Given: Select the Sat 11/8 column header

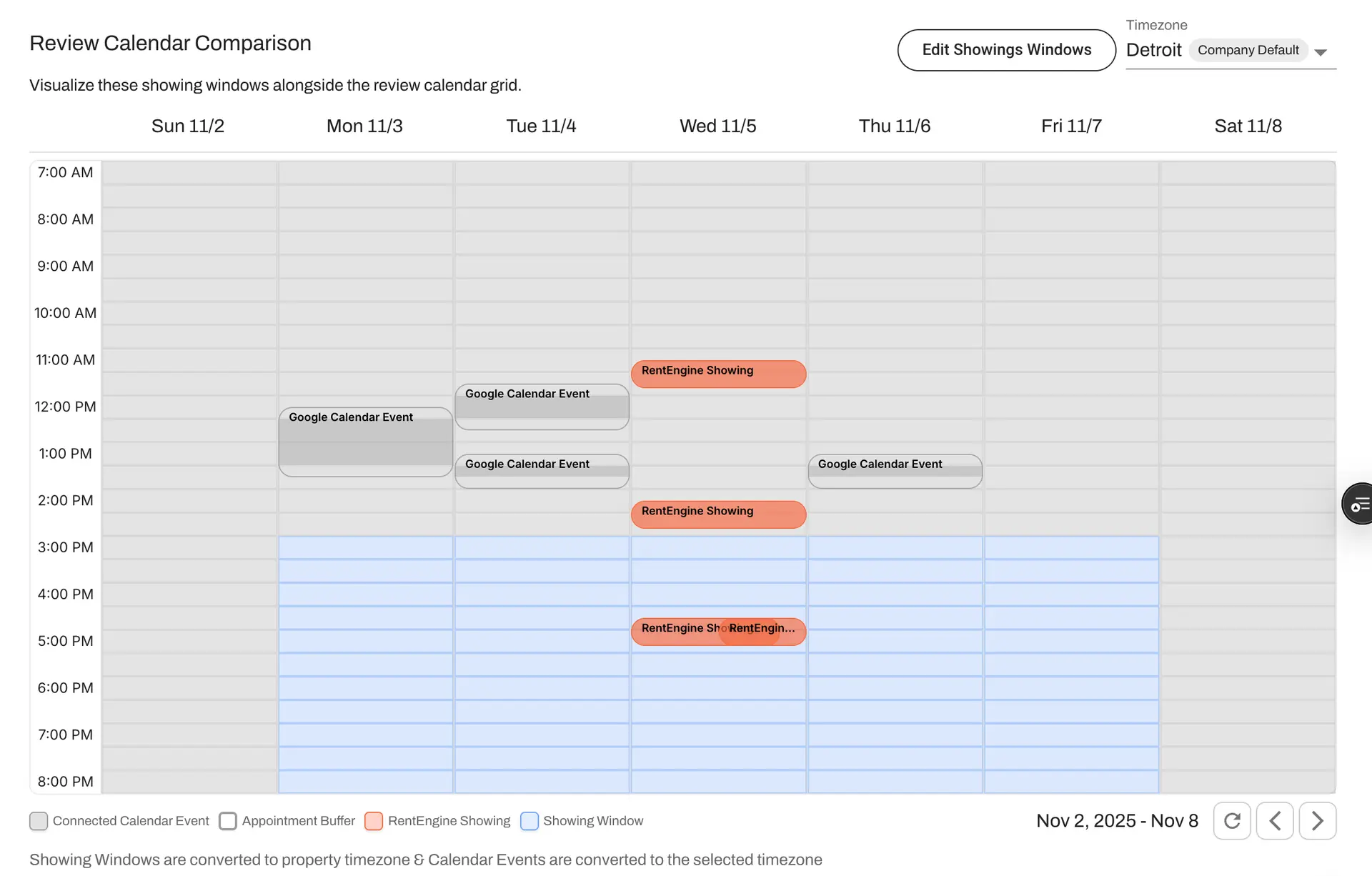Looking at the screenshot, I should tap(1248, 126).
